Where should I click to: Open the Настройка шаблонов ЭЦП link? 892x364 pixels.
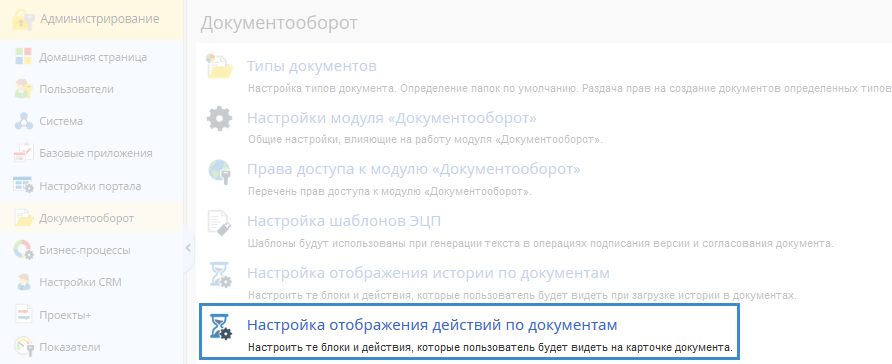click(x=344, y=221)
